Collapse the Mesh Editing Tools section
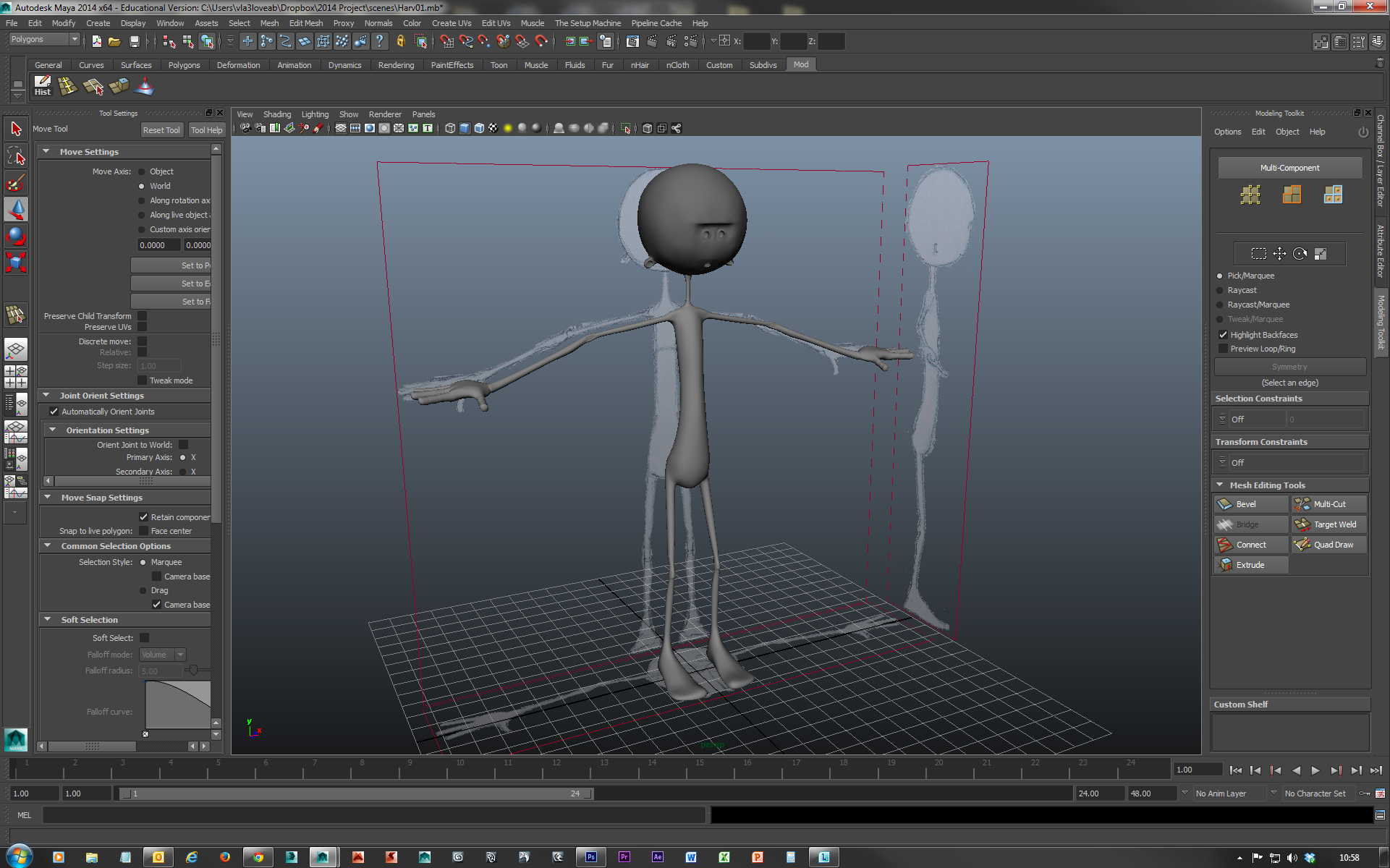The image size is (1390, 868). pos(1220,485)
